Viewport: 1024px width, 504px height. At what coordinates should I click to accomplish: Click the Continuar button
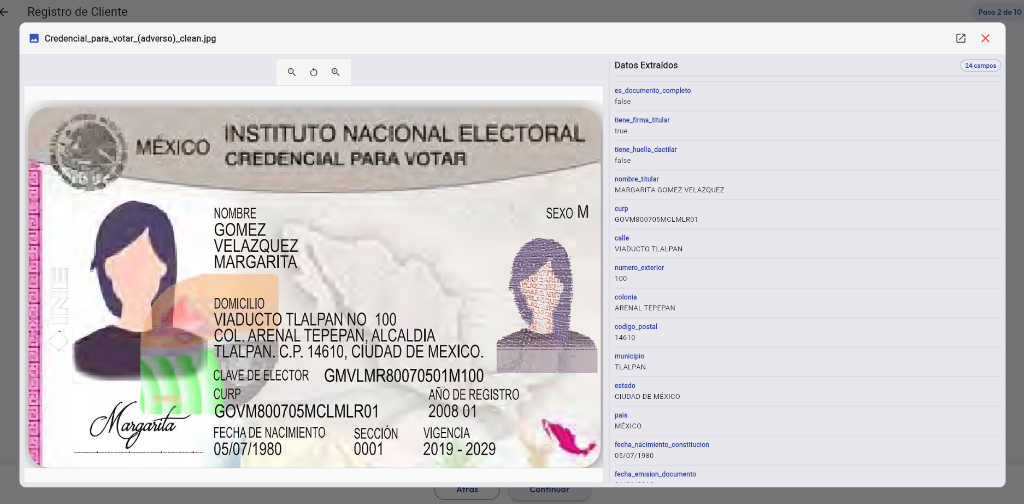point(549,490)
